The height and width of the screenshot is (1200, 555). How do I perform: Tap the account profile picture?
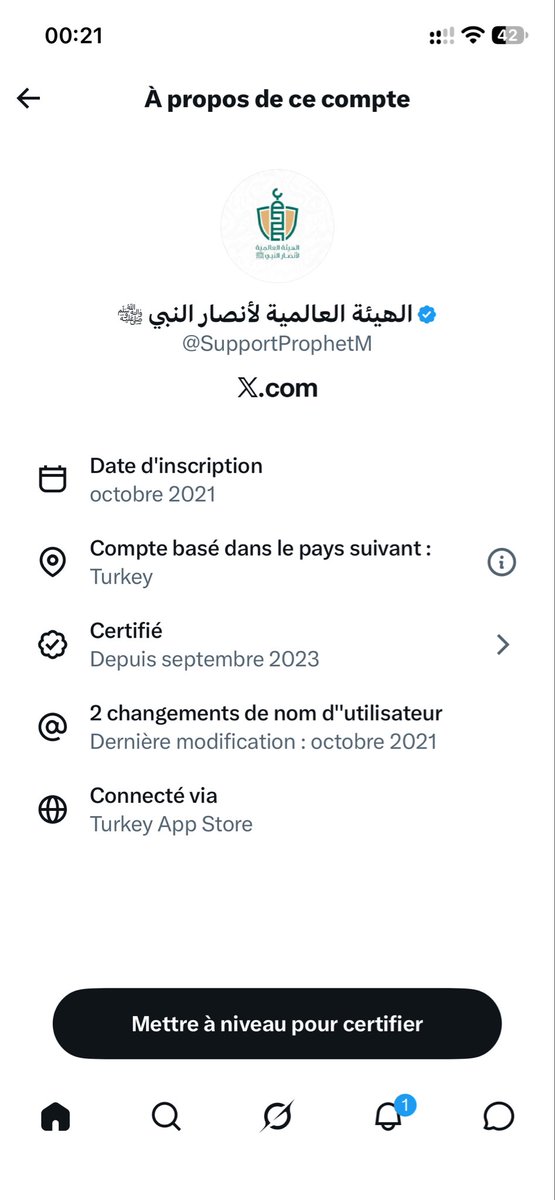[277, 226]
